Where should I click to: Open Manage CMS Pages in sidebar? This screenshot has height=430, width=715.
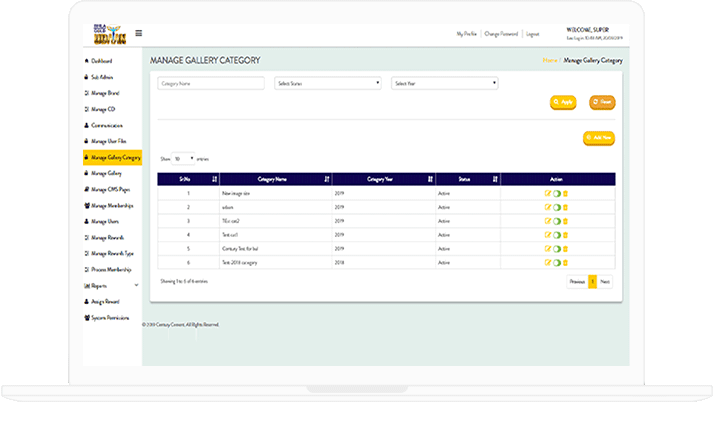(x=110, y=189)
